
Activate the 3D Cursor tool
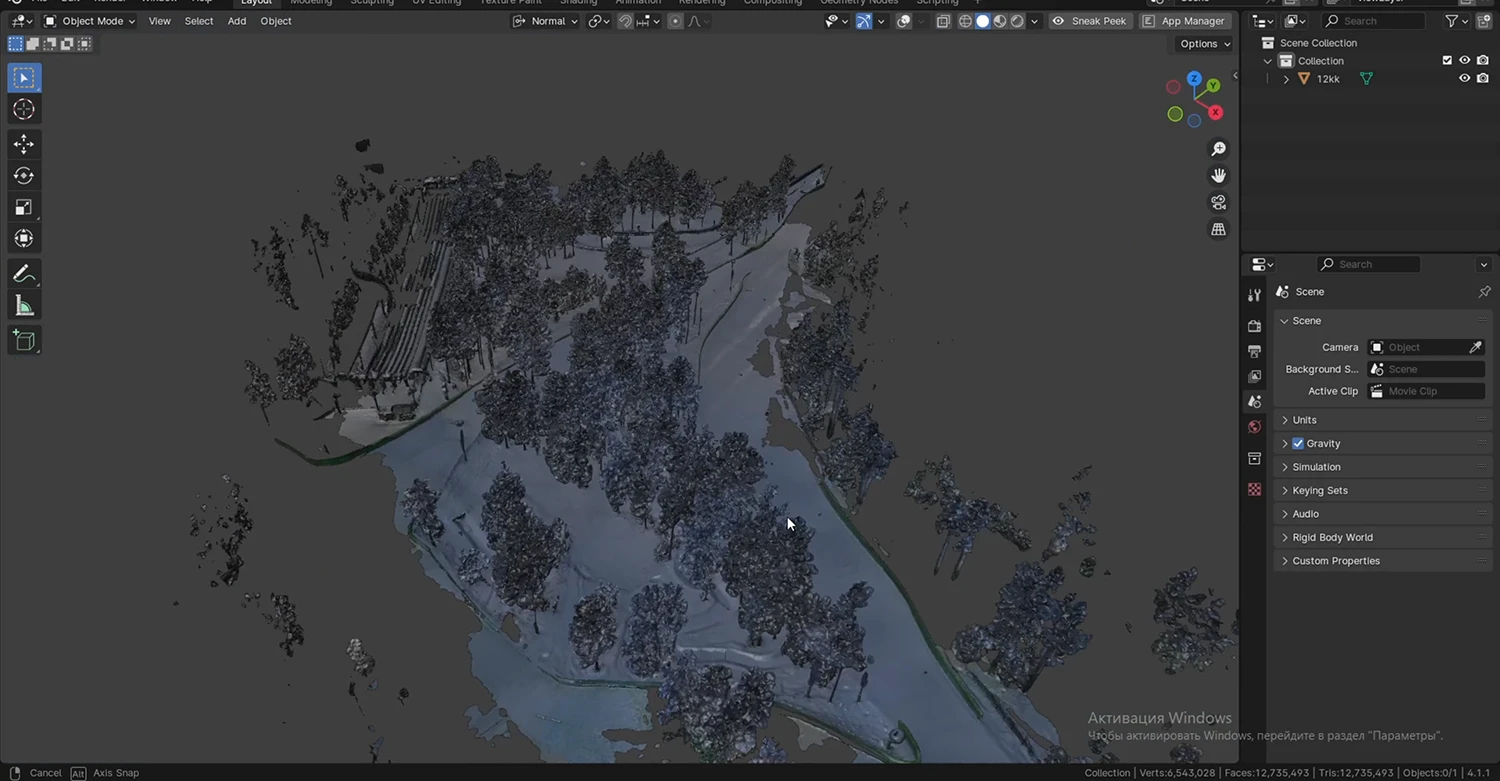[x=24, y=109]
